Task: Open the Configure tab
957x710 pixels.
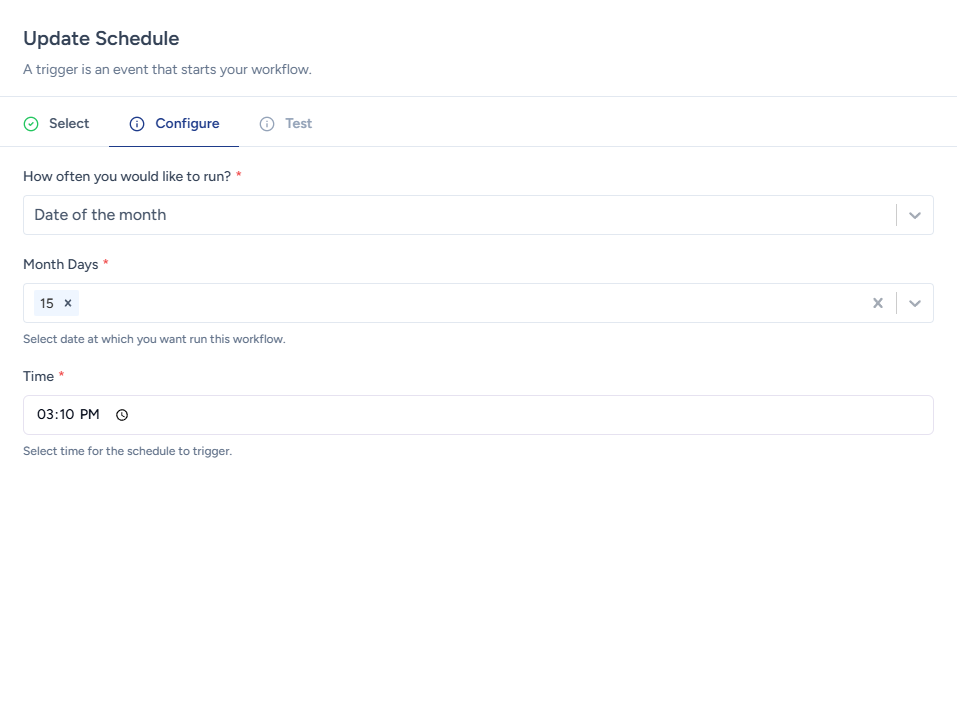Action: 187,124
